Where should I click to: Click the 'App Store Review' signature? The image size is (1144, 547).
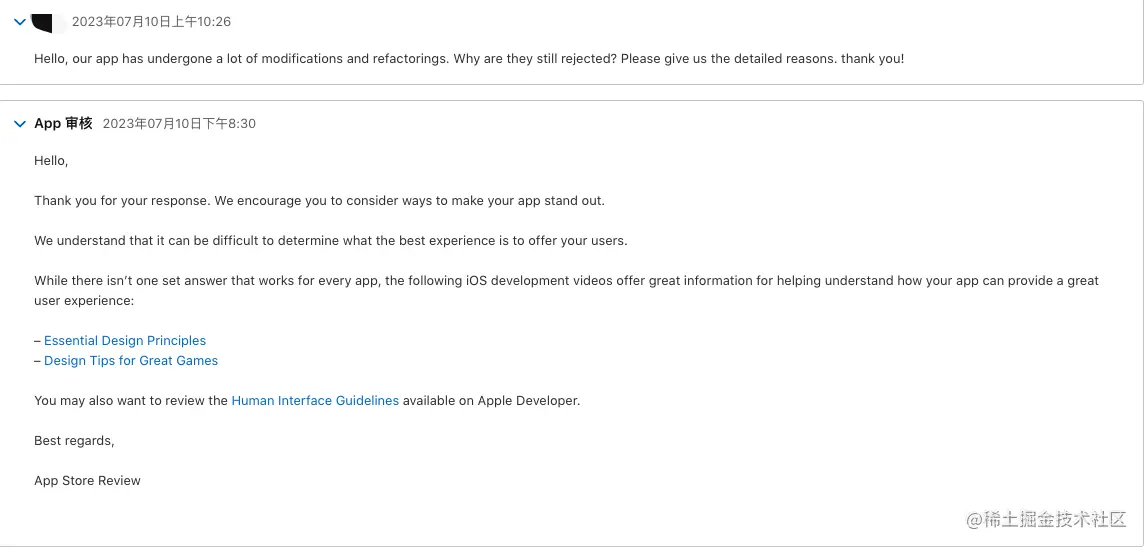[88, 481]
